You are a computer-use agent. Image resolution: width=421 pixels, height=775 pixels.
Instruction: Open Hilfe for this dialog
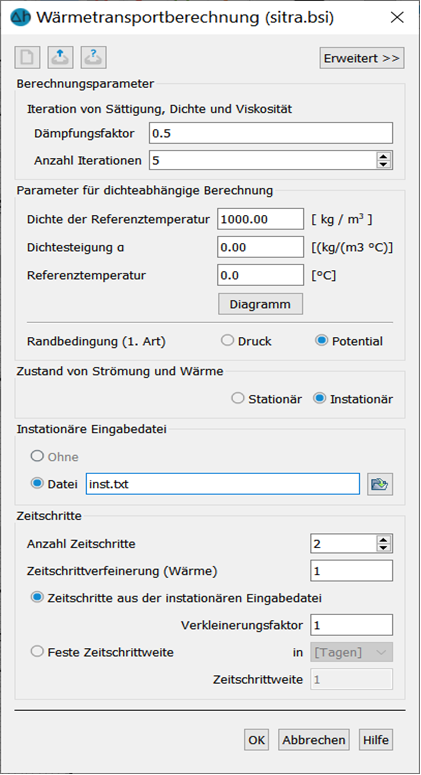point(376,740)
